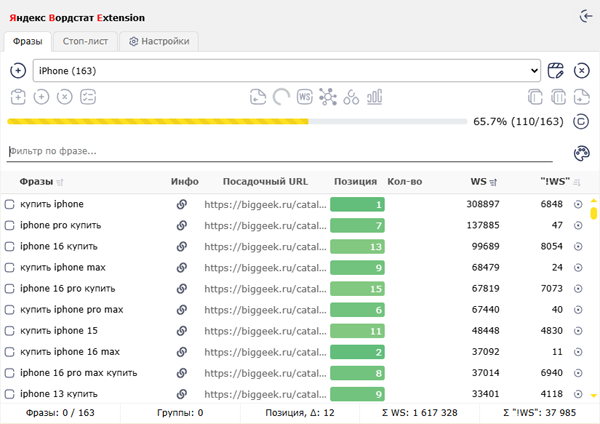This screenshot has height=424, width=600.
Task: Open the iPhone (163) group dropdown
Action: pos(288,70)
